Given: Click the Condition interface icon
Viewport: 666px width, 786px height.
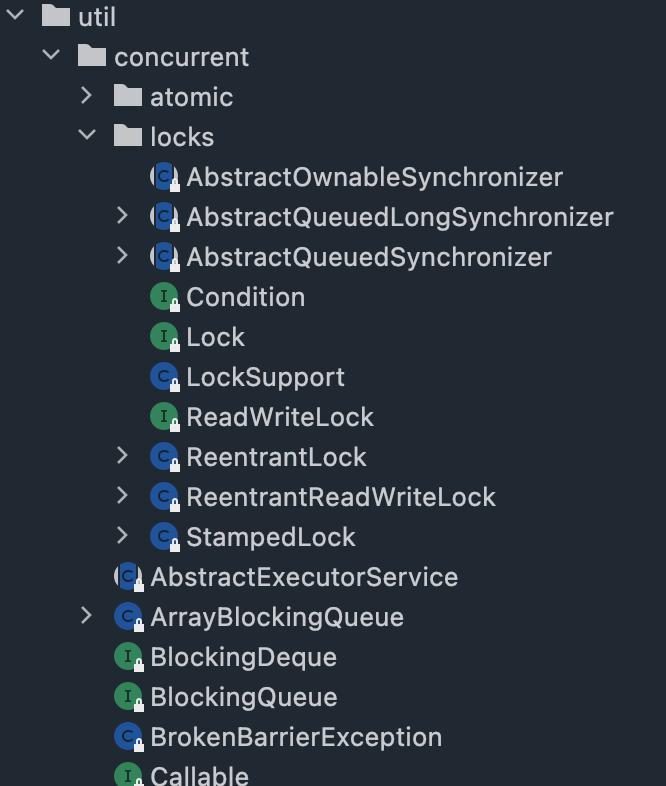Looking at the screenshot, I should [165, 297].
